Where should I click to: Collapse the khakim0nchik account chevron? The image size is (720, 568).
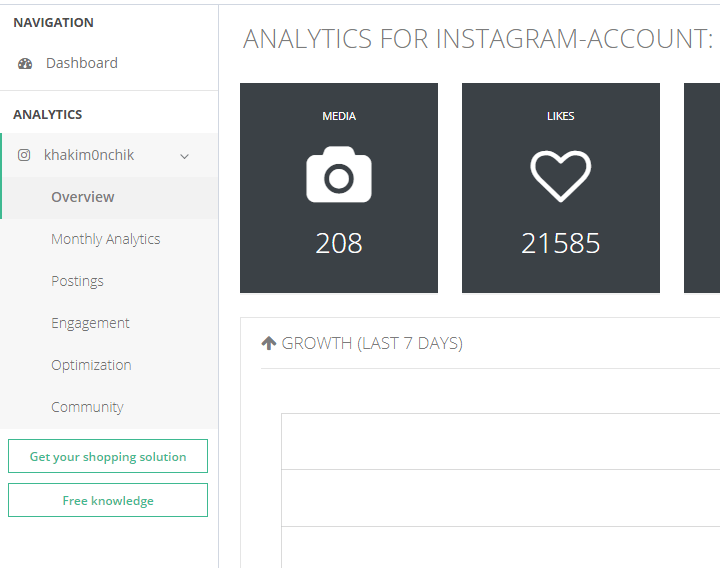coord(184,156)
